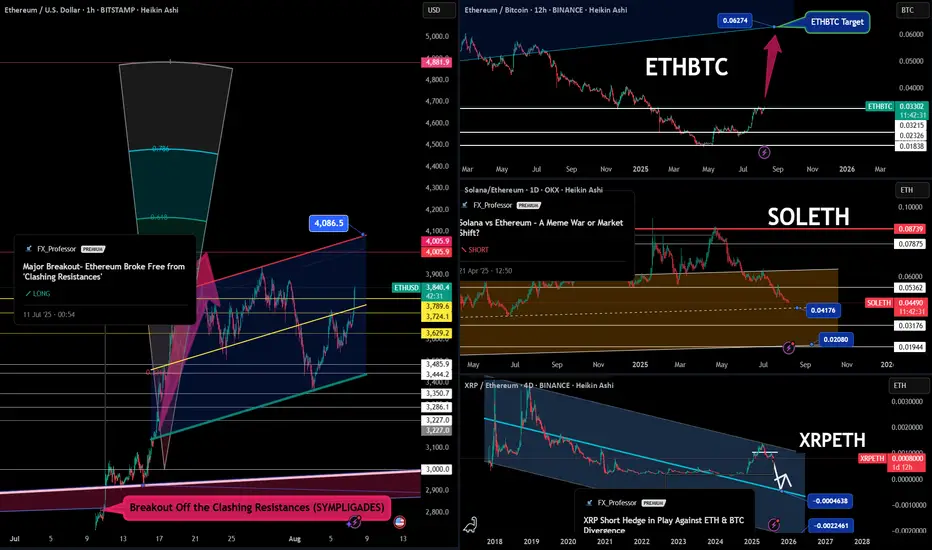Click the dinosaur icon on XRP/Ethereum chart

(x=471, y=524)
